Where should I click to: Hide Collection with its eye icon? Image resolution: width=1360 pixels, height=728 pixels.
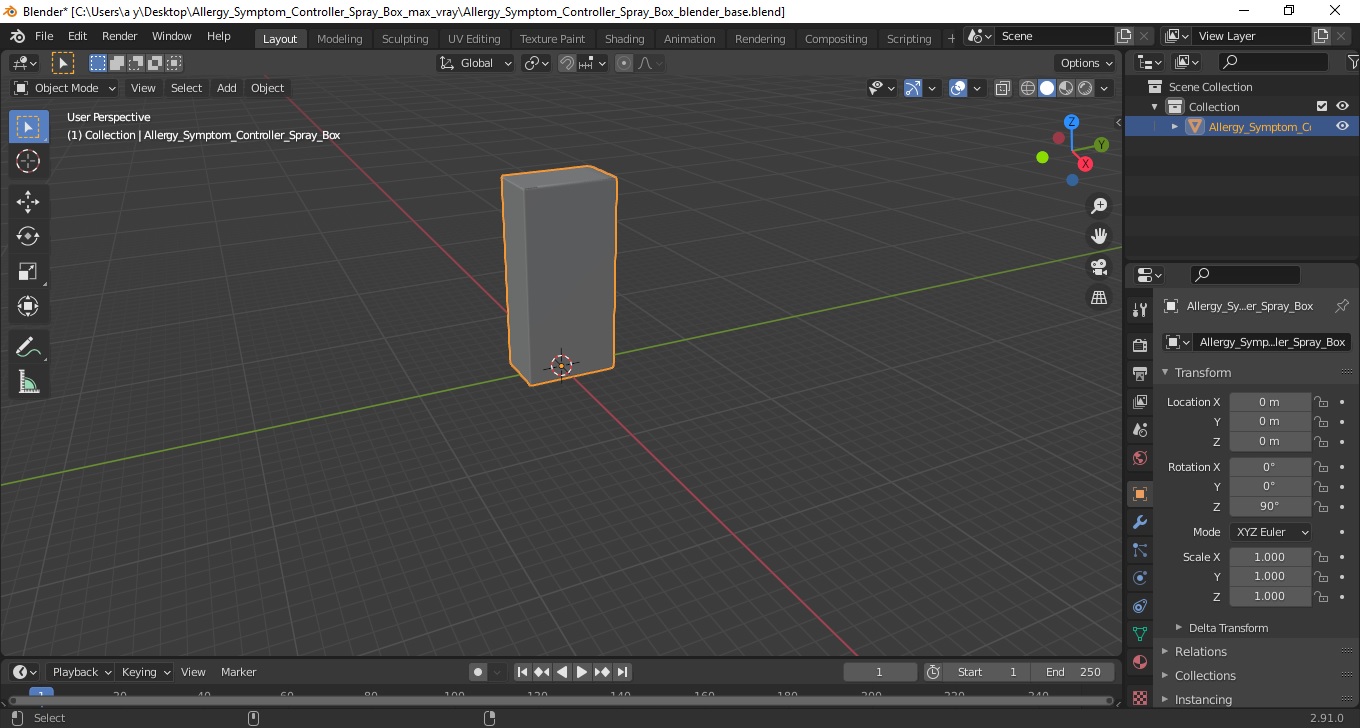1342,106
